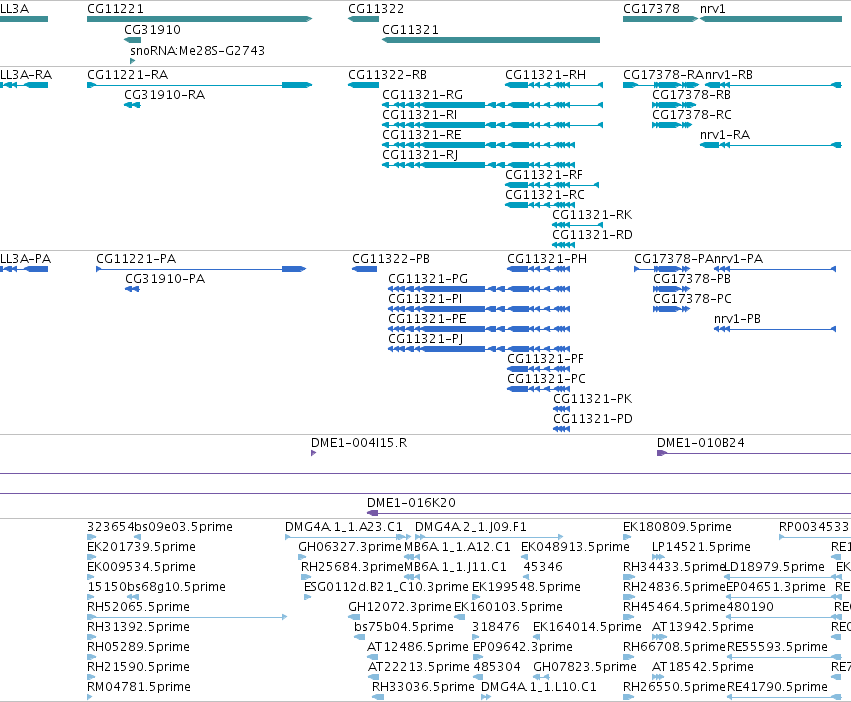851x702 pixels.
Task: Select protein CG11321-PK
Action: click(593, 399)
